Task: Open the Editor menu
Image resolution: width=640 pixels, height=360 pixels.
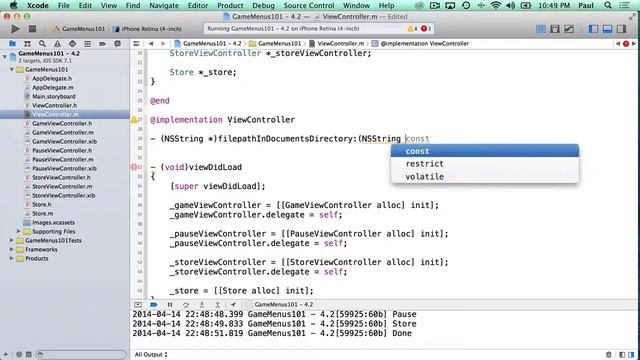Action: (x=198, y=5)
